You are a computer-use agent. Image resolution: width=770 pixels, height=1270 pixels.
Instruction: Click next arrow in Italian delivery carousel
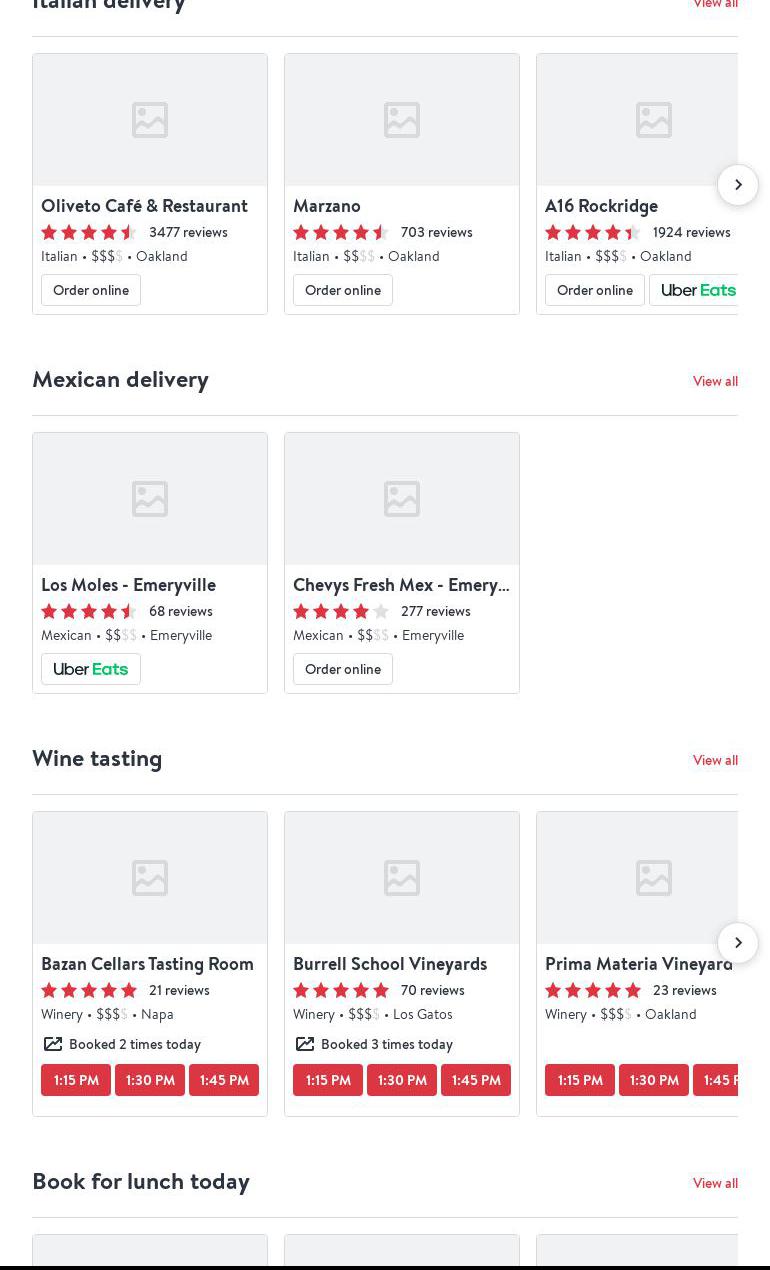coord(738,185)
